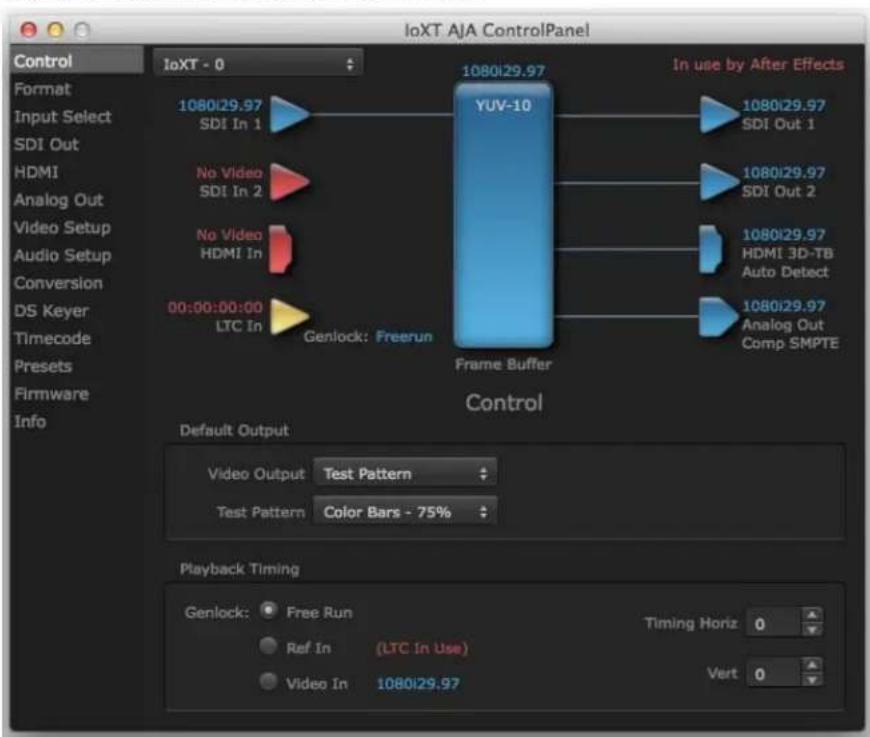Click the red SDI In 2 input arrow
The width and height of the screenshot is (870, 737).
pyautogui.click(x=290, y=181)
